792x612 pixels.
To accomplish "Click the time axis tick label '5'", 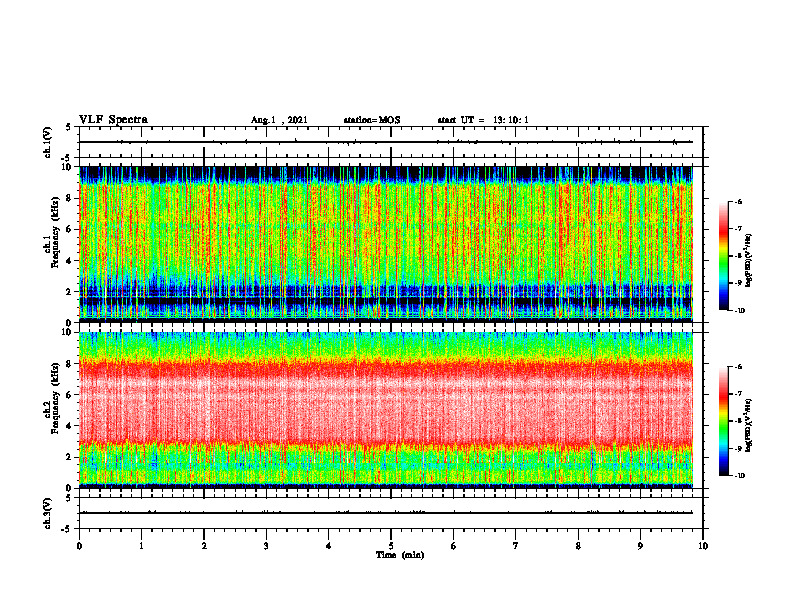I will (x=391, y=546).
